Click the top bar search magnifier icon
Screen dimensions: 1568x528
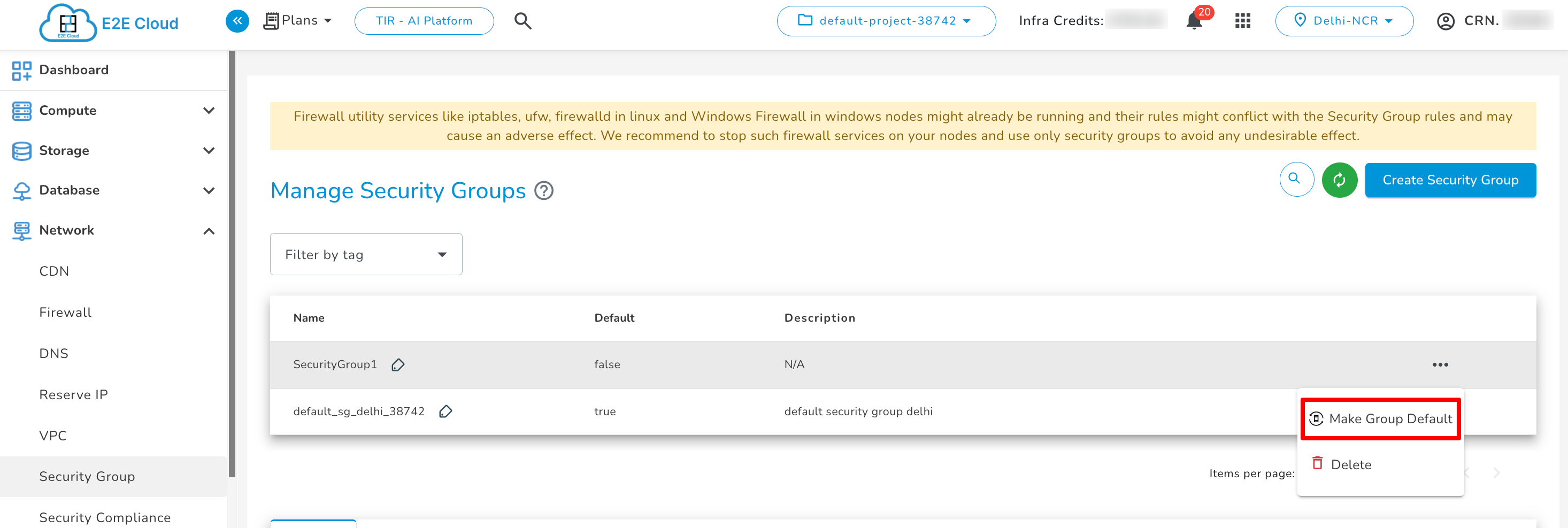[522, 21]
